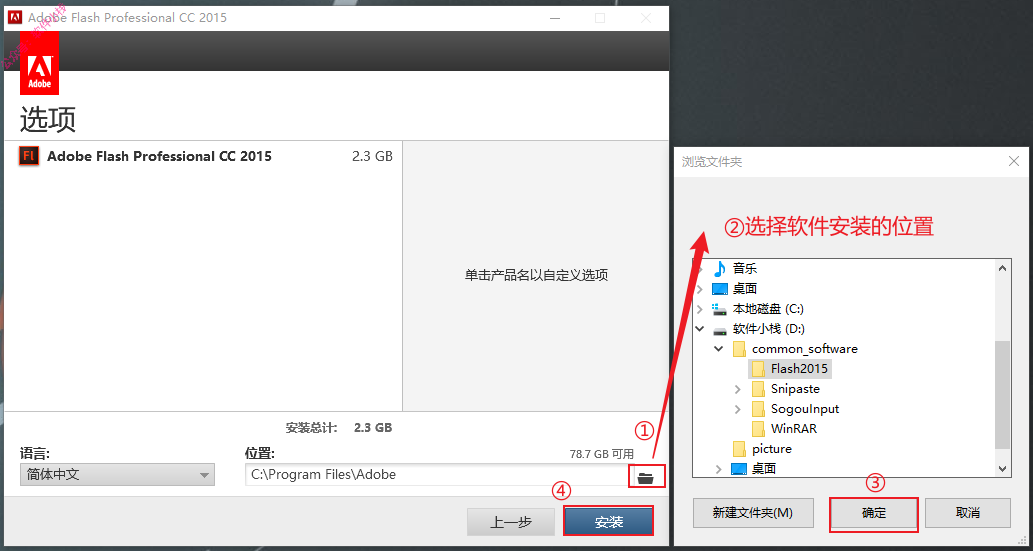Image resolution: width=1033 pixels, height=551 pixels.
Task: Expand the 本地磁盘 (C:) node
Action: (700, 308)
